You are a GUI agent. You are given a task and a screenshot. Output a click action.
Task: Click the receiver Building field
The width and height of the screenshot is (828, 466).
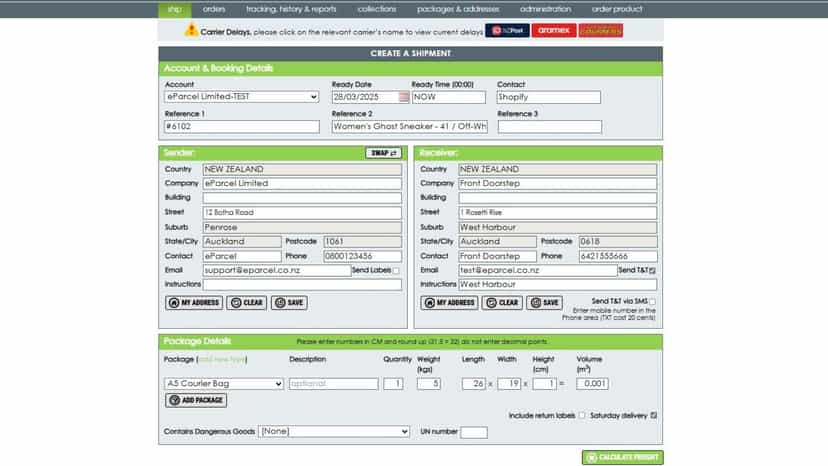click(558, 198)
